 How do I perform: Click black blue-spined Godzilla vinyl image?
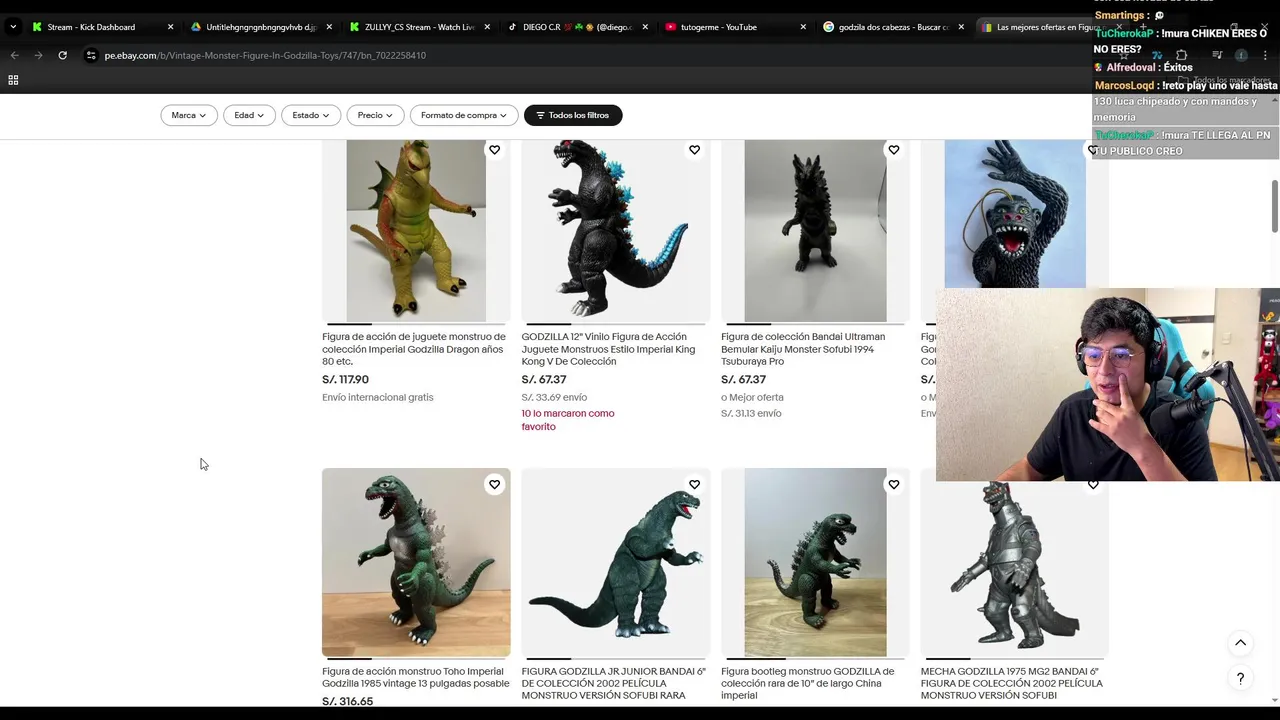coord(616,231)
